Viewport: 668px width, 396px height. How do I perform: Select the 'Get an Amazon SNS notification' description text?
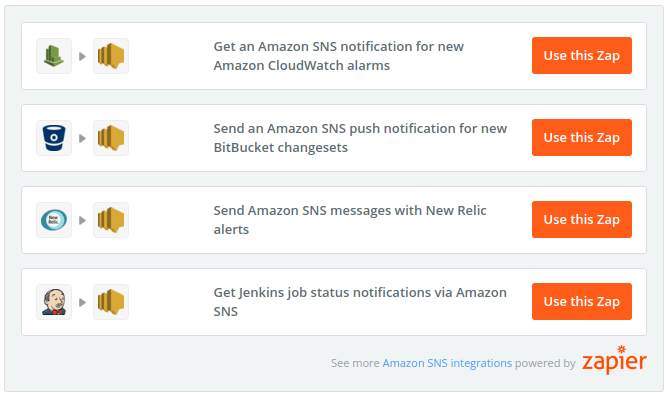click(339, 56)
